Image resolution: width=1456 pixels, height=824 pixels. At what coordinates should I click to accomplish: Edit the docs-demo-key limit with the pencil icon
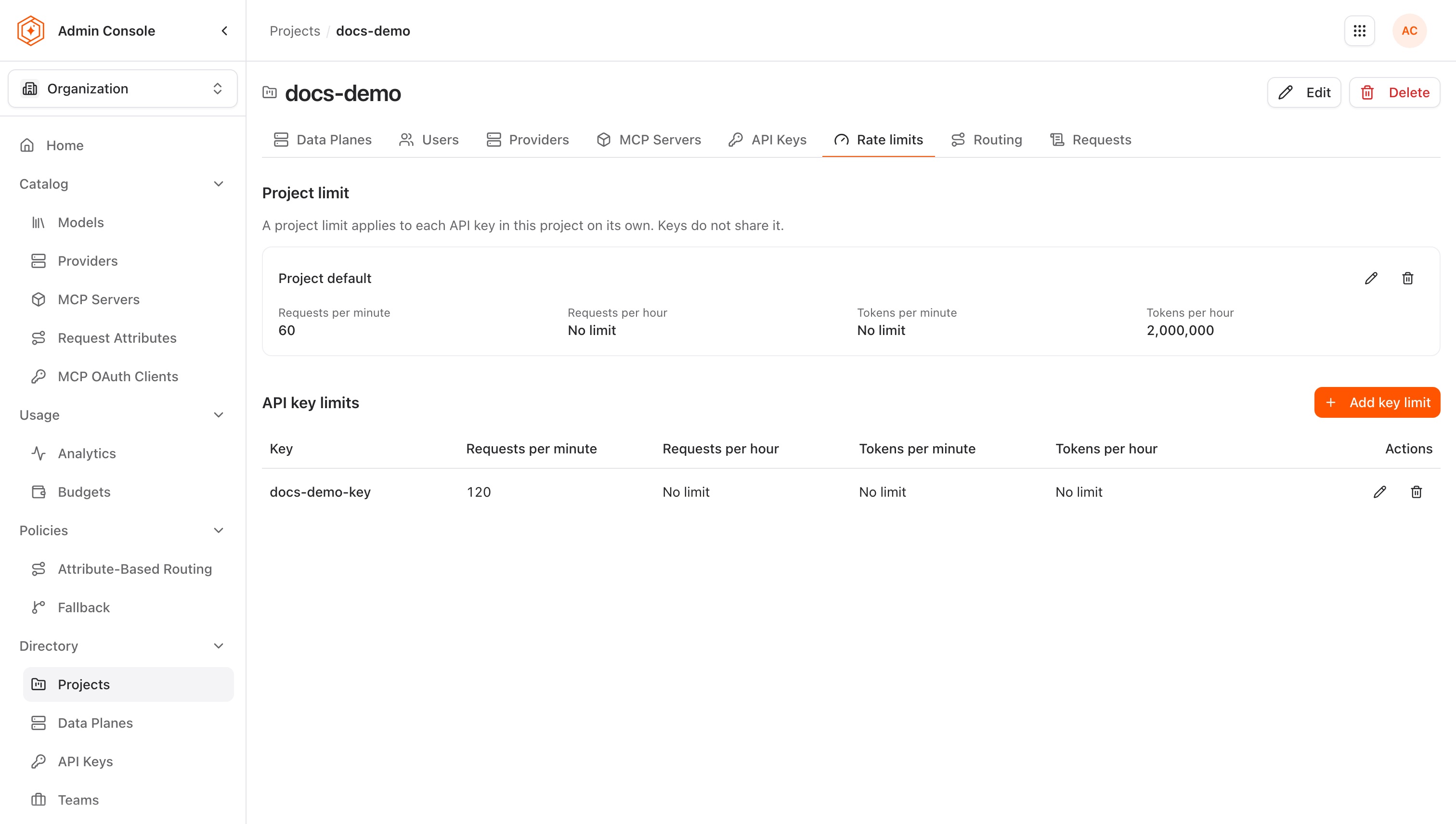coord(1379,492)
